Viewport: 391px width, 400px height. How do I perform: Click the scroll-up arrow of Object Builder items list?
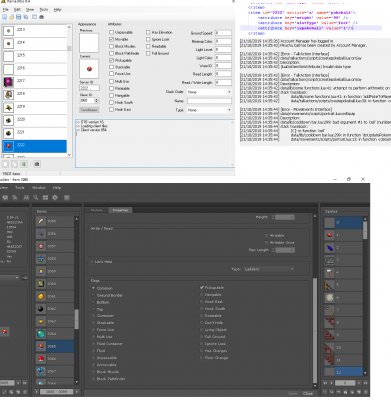click(x=76, y=219)
